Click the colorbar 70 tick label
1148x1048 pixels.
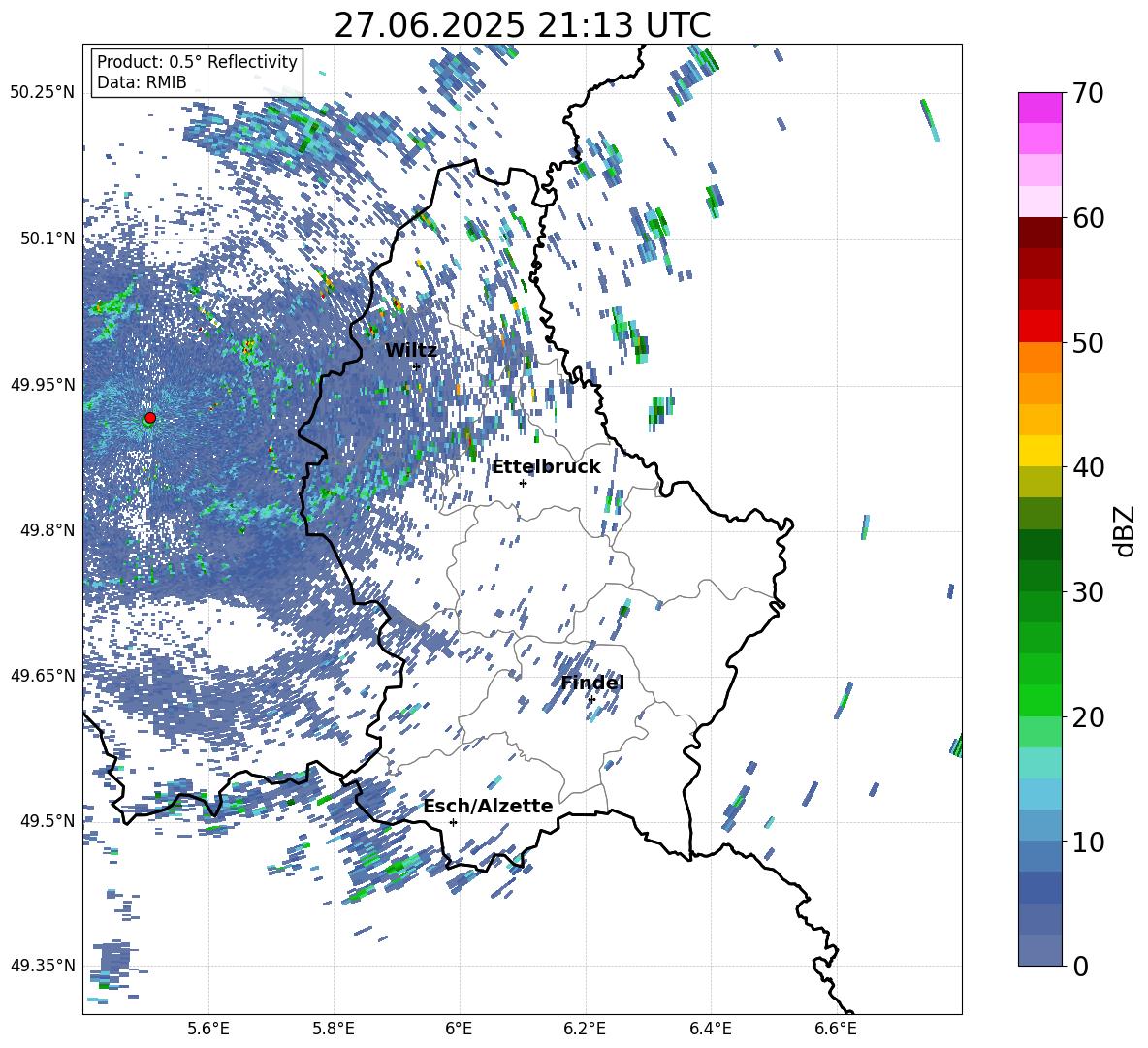click(x=1088, y=94)
